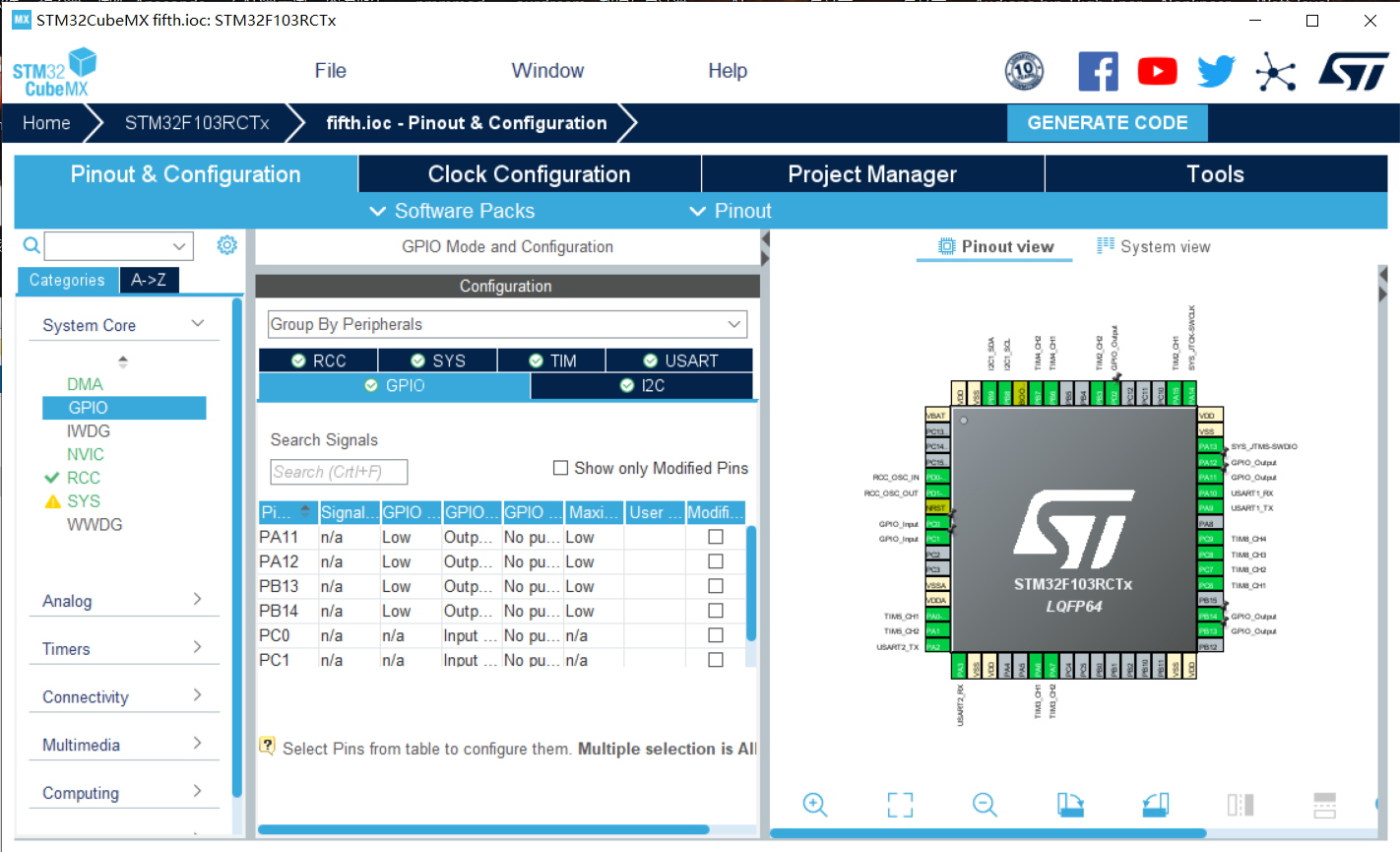This screenshot has height=852, width=1400.
Task: Click the Search Signals input field
Action: click(x=339, y=472)
